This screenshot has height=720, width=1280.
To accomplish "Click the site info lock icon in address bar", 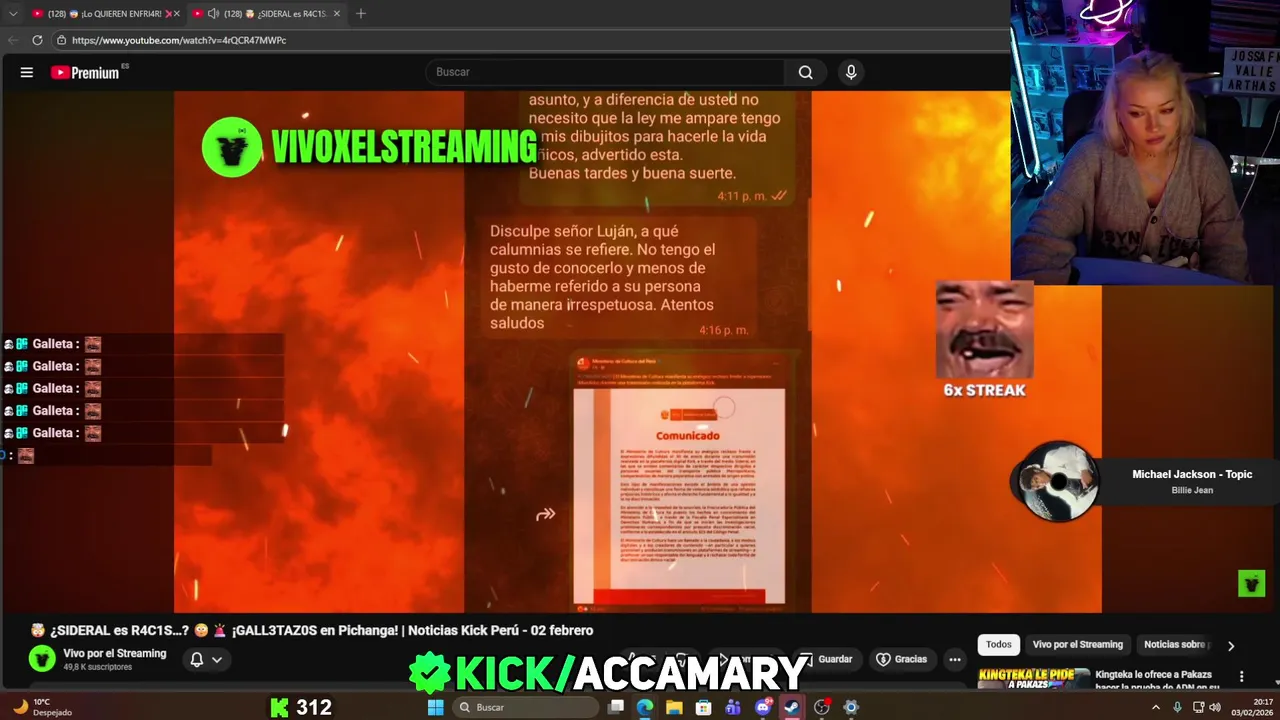I will (x=61, y=40).
